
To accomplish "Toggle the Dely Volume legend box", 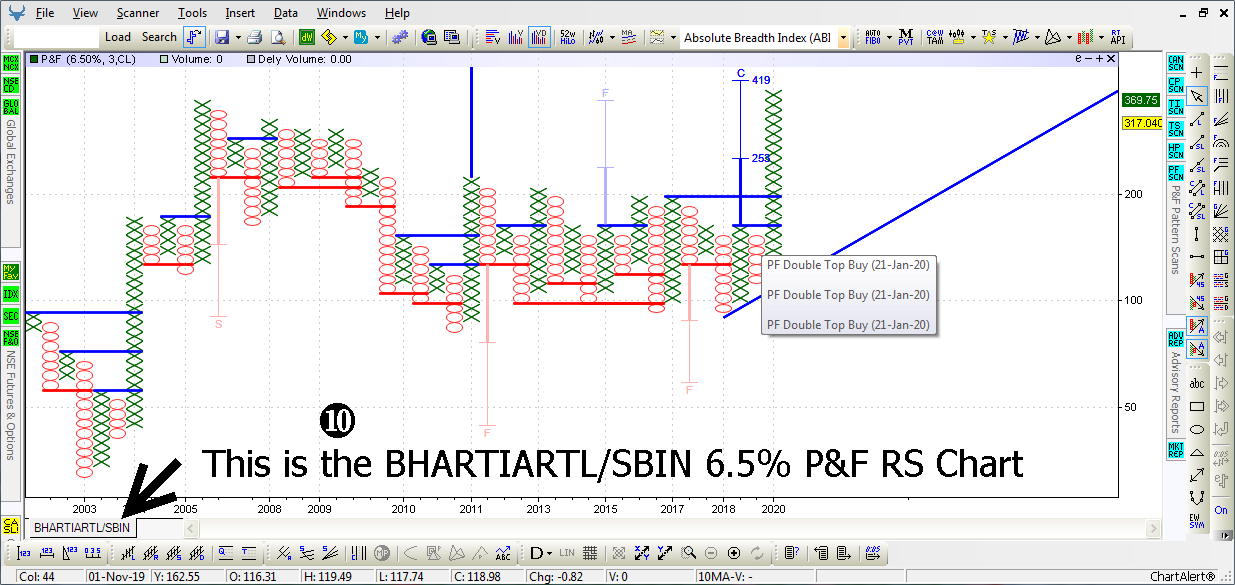I will point(250,59).
